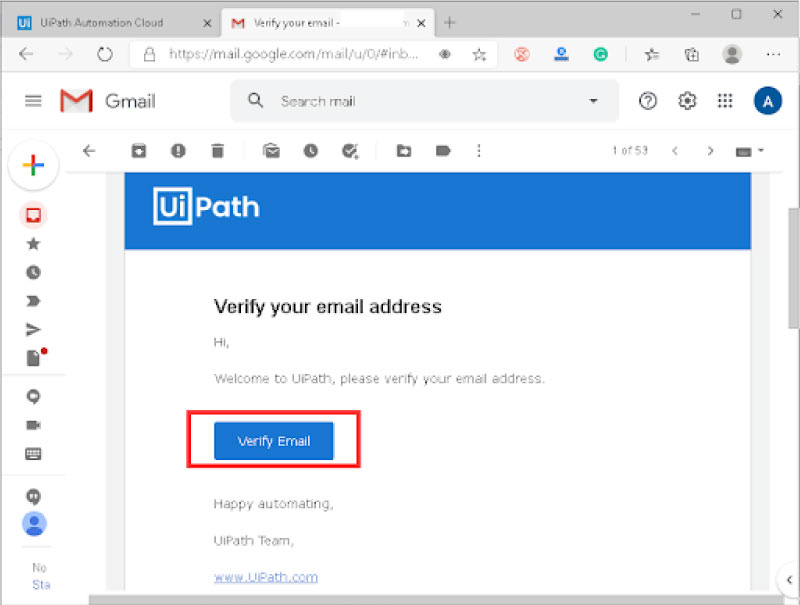Open browser Favorites list
The width and height of the screenshot is (800, 605).
coord(652,54)
